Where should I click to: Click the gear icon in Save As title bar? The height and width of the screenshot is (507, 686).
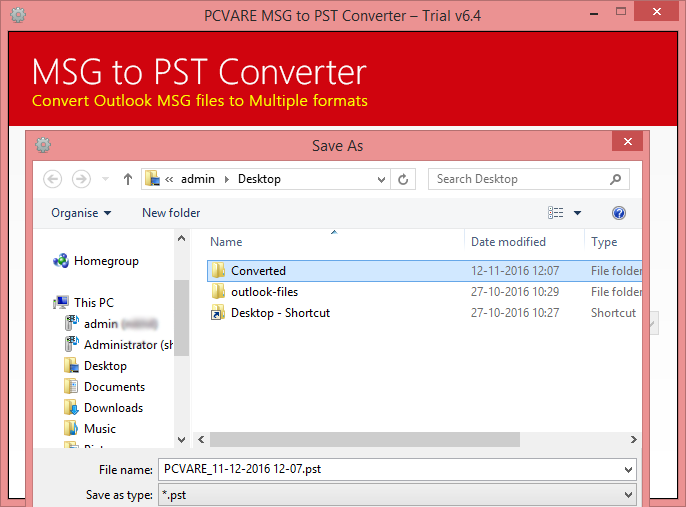click(43, 145)
